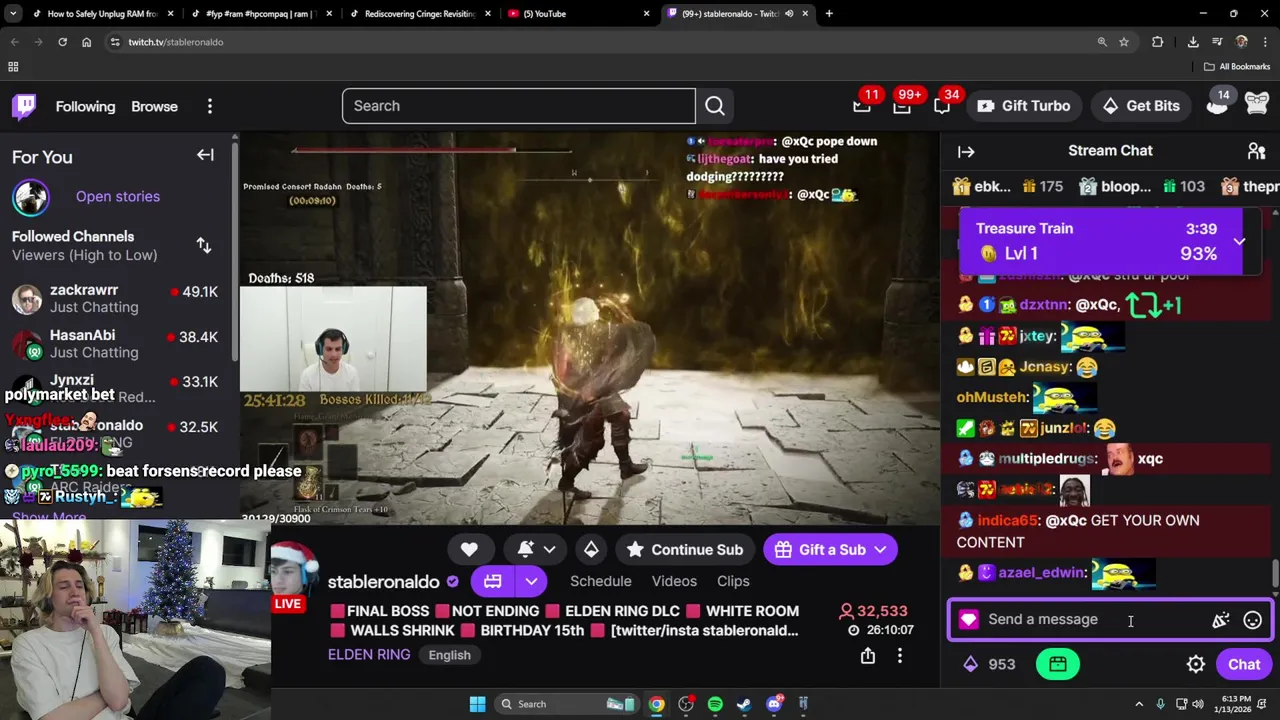The height and width of the screenshot is (720, 1280).
Task: Click the Twitch search input field
Action: point(519,106)
